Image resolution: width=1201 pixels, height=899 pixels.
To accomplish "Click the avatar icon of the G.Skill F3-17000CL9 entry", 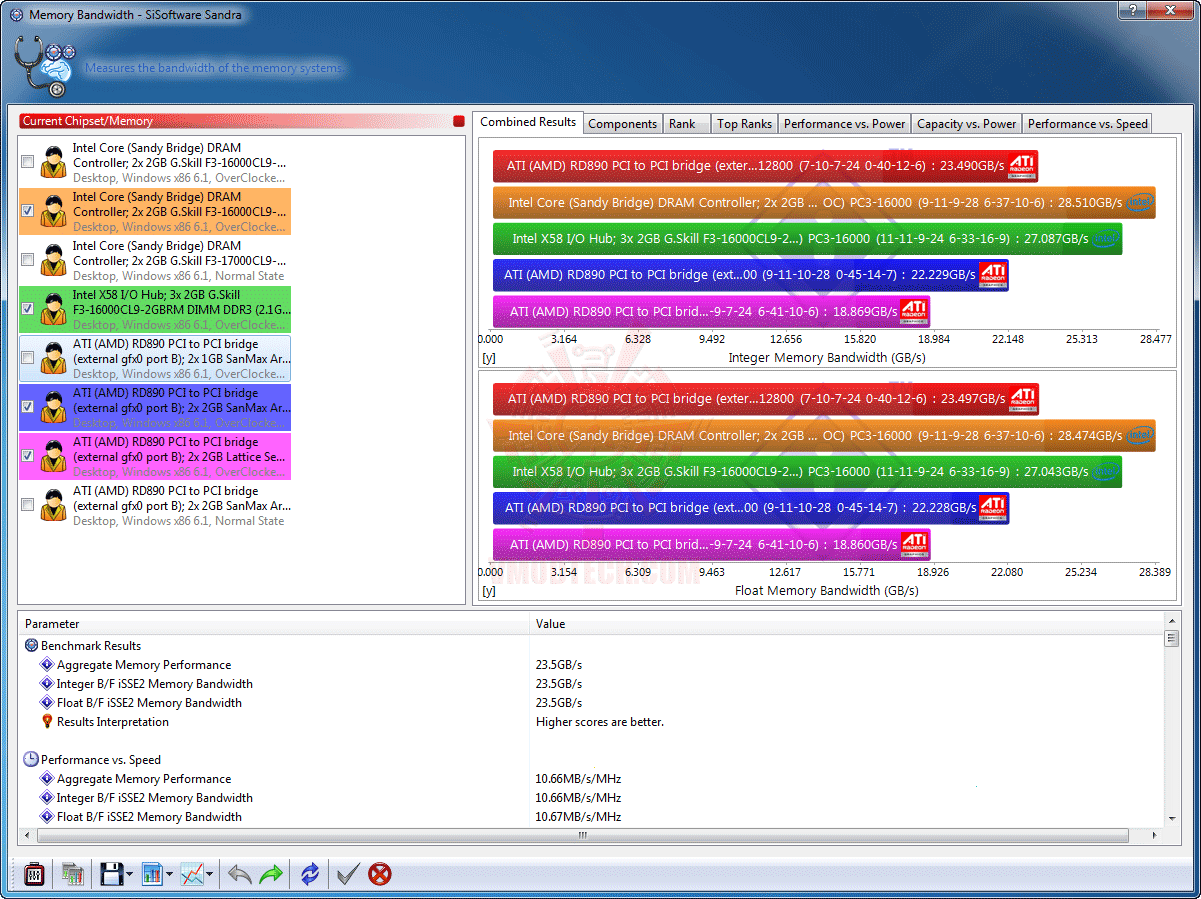I will (x=53, y=260).
